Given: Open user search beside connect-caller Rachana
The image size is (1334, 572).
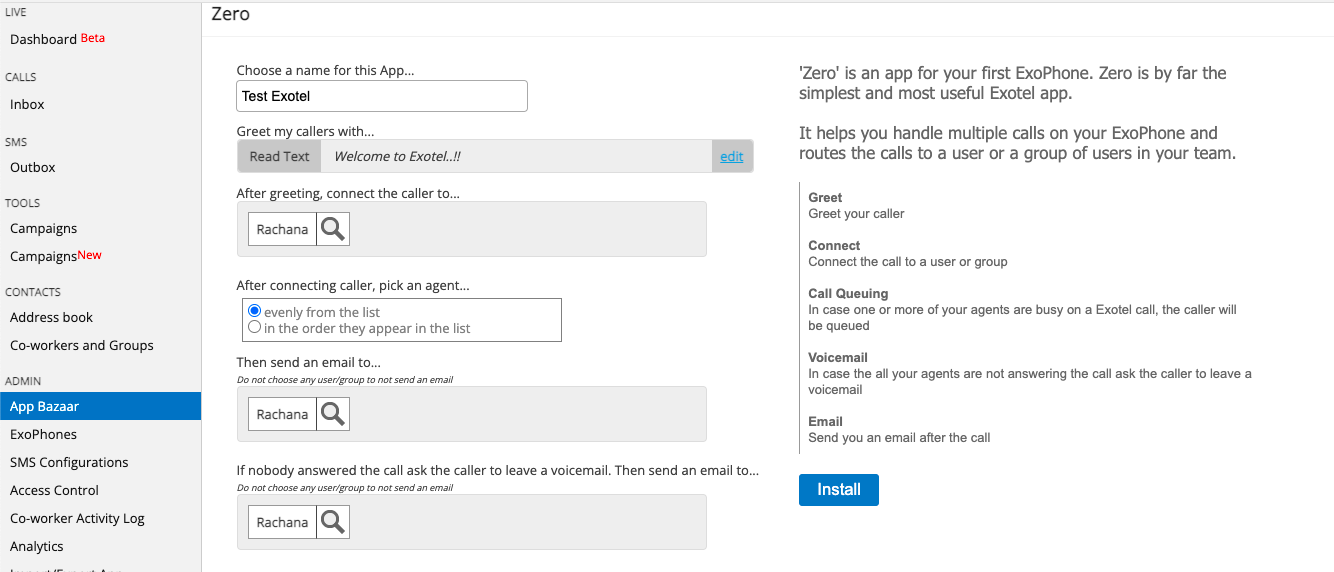Looking at the screenshot, I should coord(333,229).
